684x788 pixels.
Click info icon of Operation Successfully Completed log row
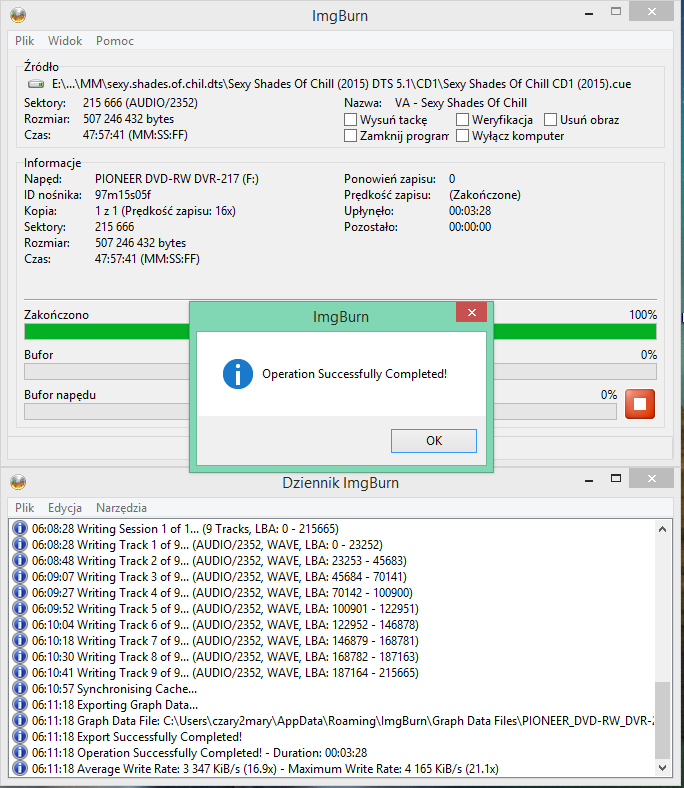point(20,753)
